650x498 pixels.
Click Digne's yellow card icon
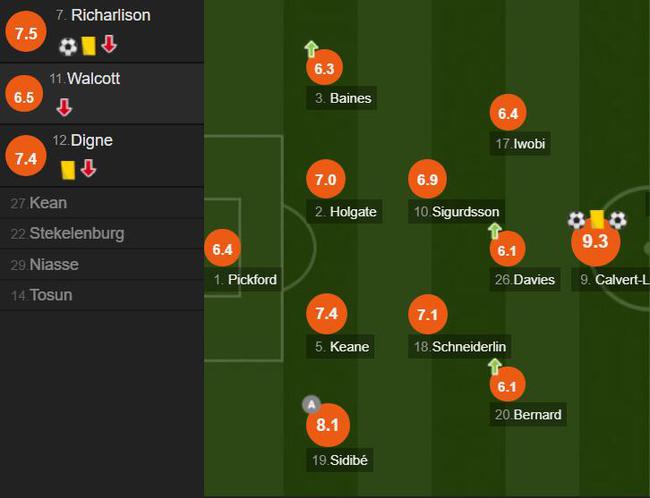pos(68,170)
